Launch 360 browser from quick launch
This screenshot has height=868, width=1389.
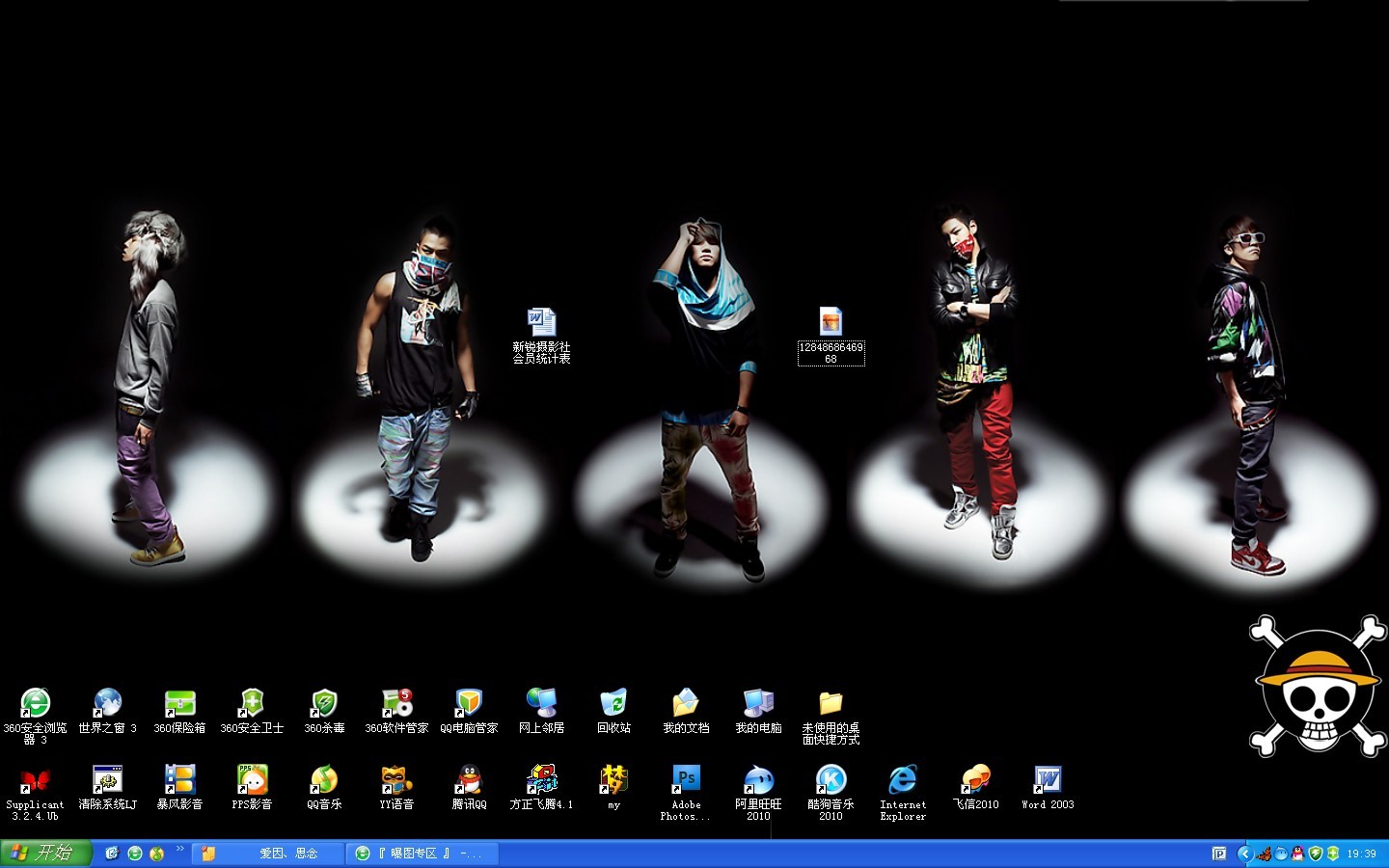(x=135, y=854)
